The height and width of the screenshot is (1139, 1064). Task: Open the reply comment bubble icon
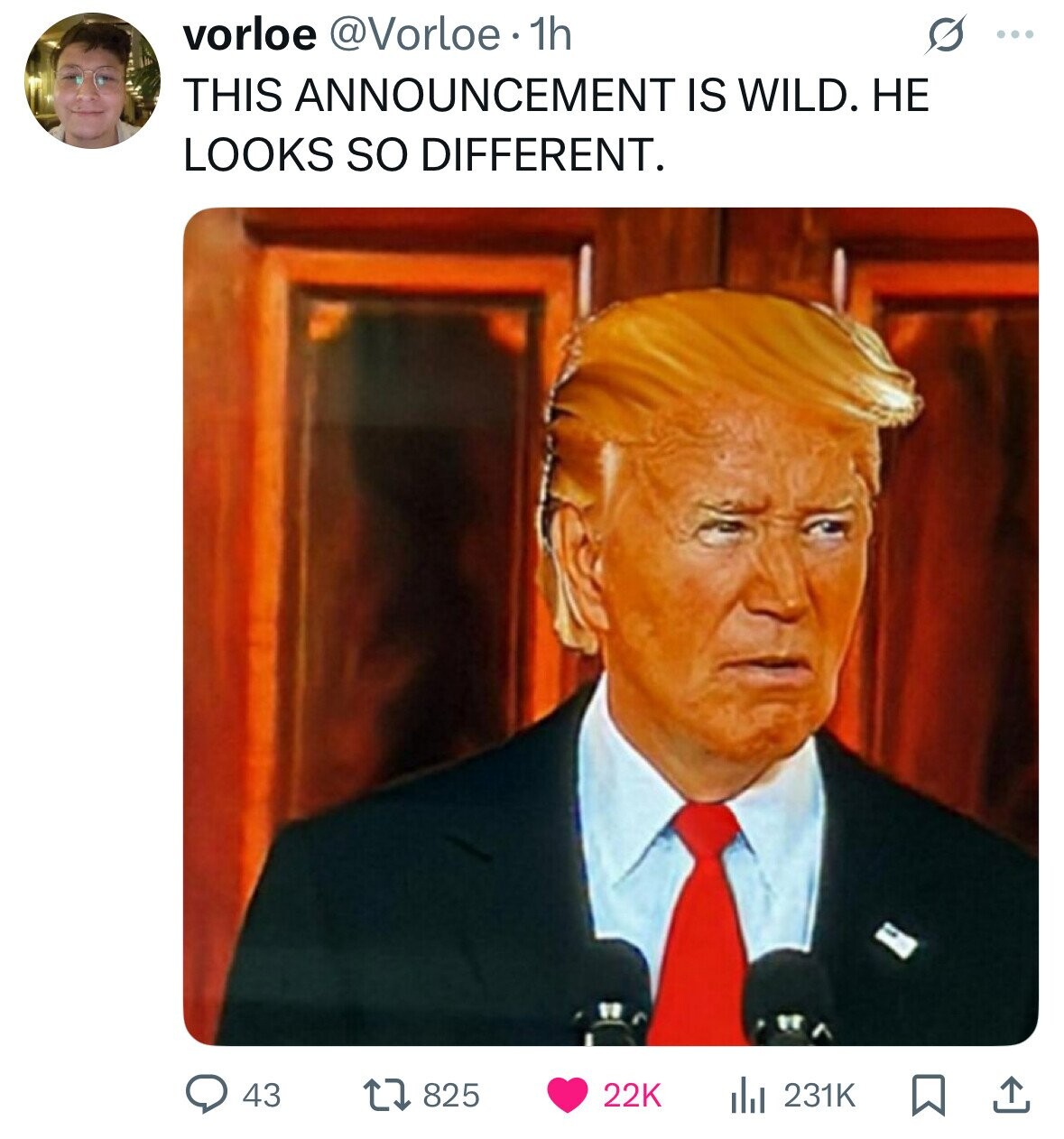coord(208,1095)
